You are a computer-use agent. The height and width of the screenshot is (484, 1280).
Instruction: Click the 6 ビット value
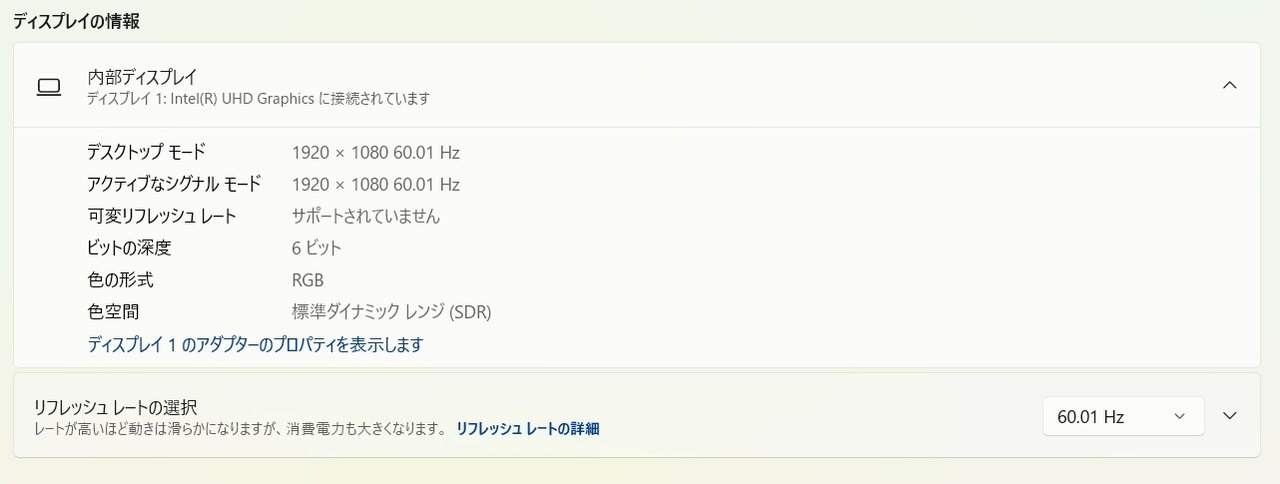point(316,249)
